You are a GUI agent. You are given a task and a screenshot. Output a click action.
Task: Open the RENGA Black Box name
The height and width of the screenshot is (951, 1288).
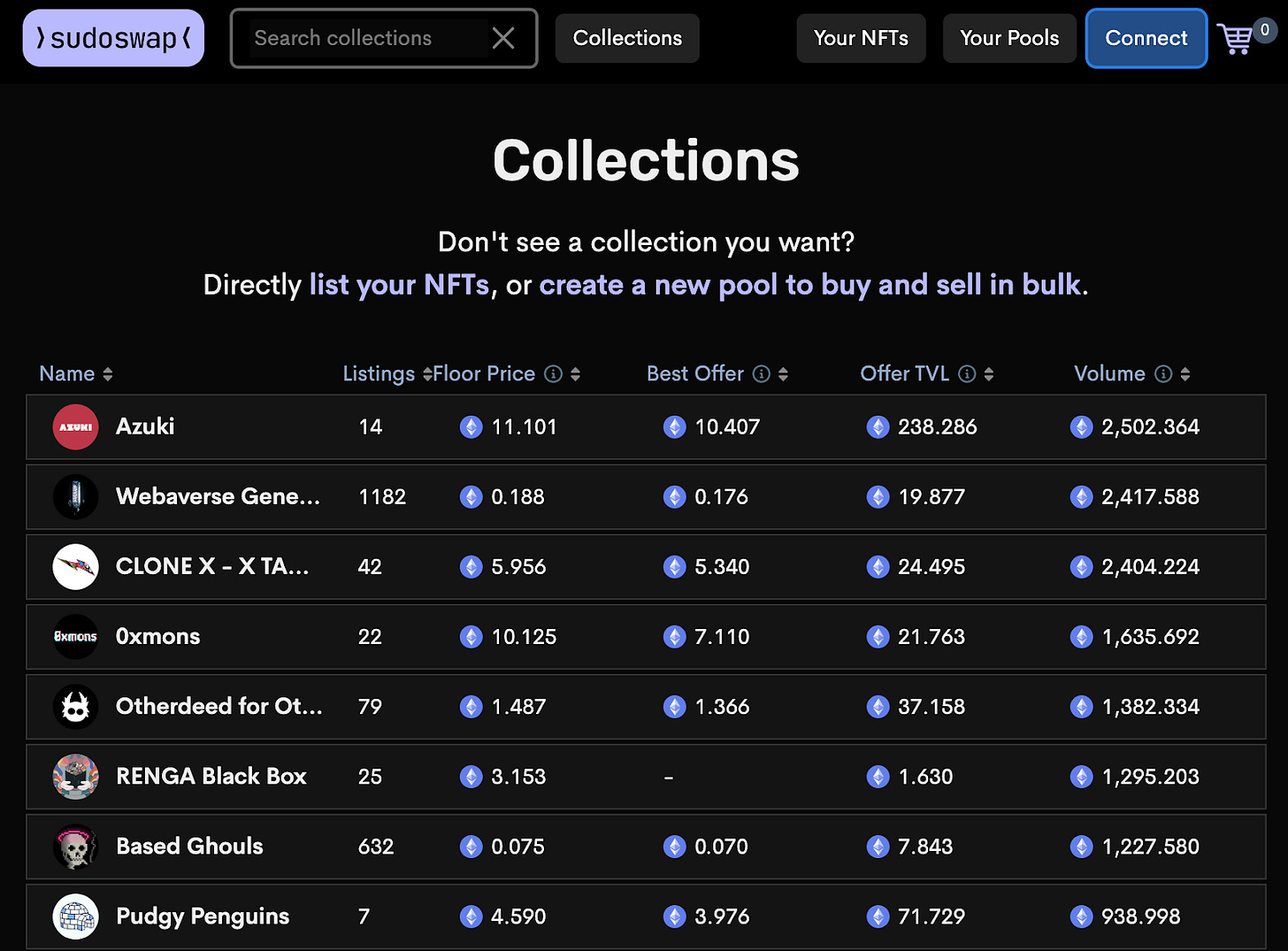211,776
